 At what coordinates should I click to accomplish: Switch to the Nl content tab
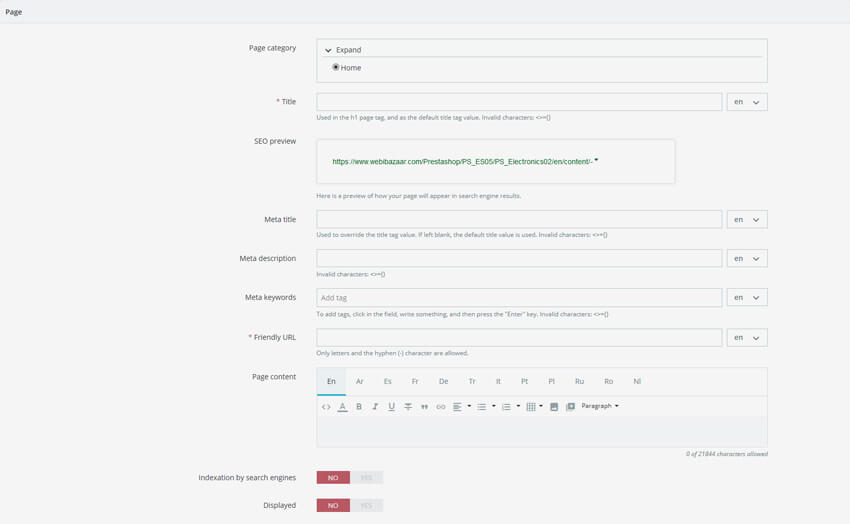[x=638, y=381]
